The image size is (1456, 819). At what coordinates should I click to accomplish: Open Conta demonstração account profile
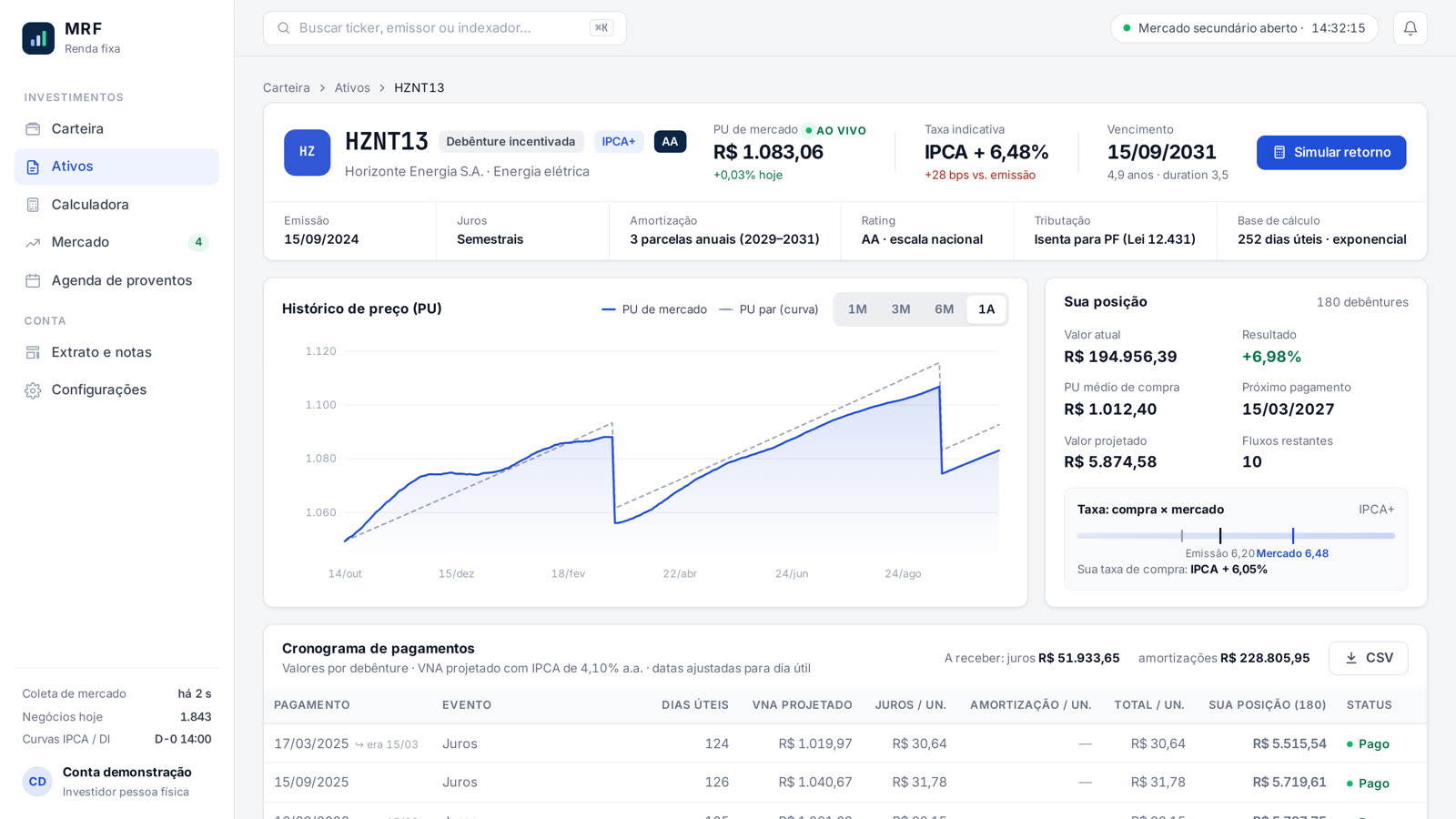116,782
